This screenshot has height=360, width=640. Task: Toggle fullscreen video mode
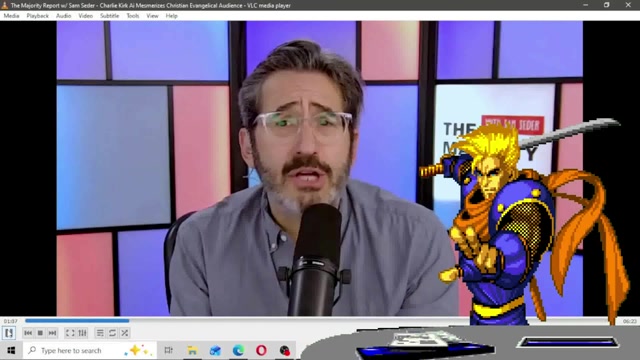[70, 333]
